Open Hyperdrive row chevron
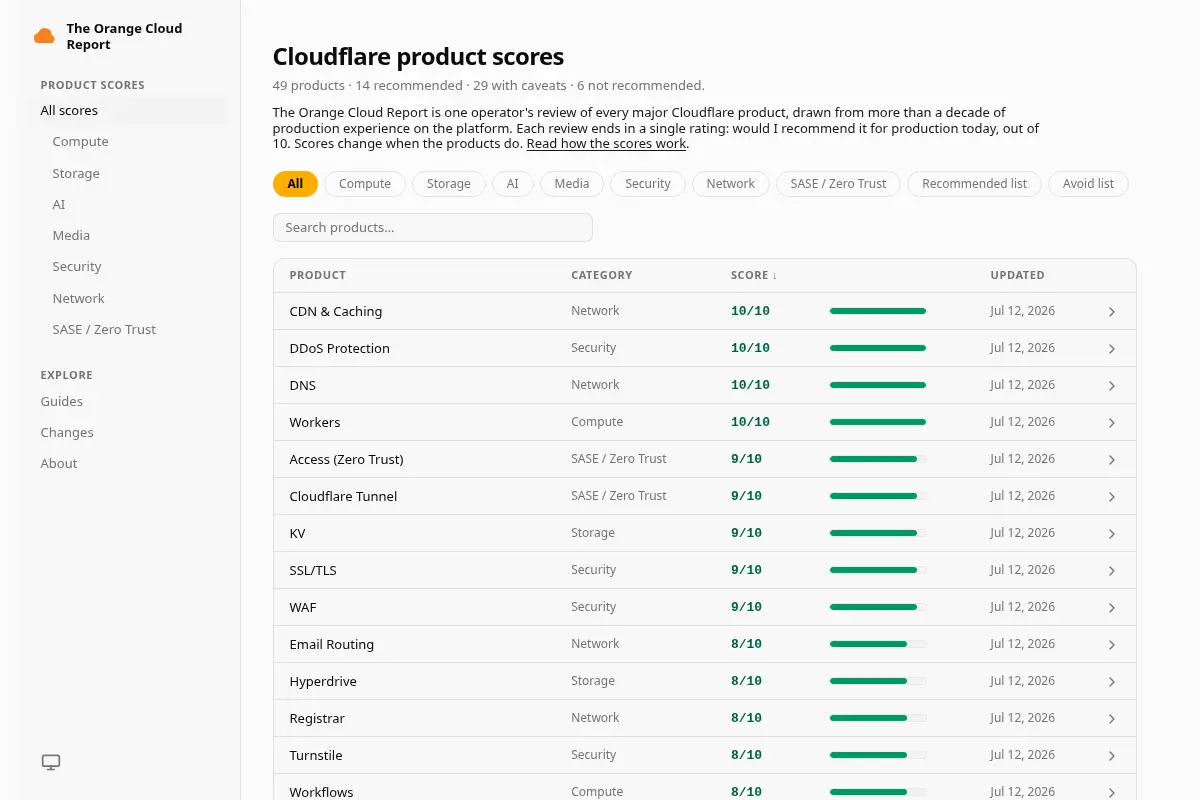Screen dimensions: 1200x800 [1112, 682]
